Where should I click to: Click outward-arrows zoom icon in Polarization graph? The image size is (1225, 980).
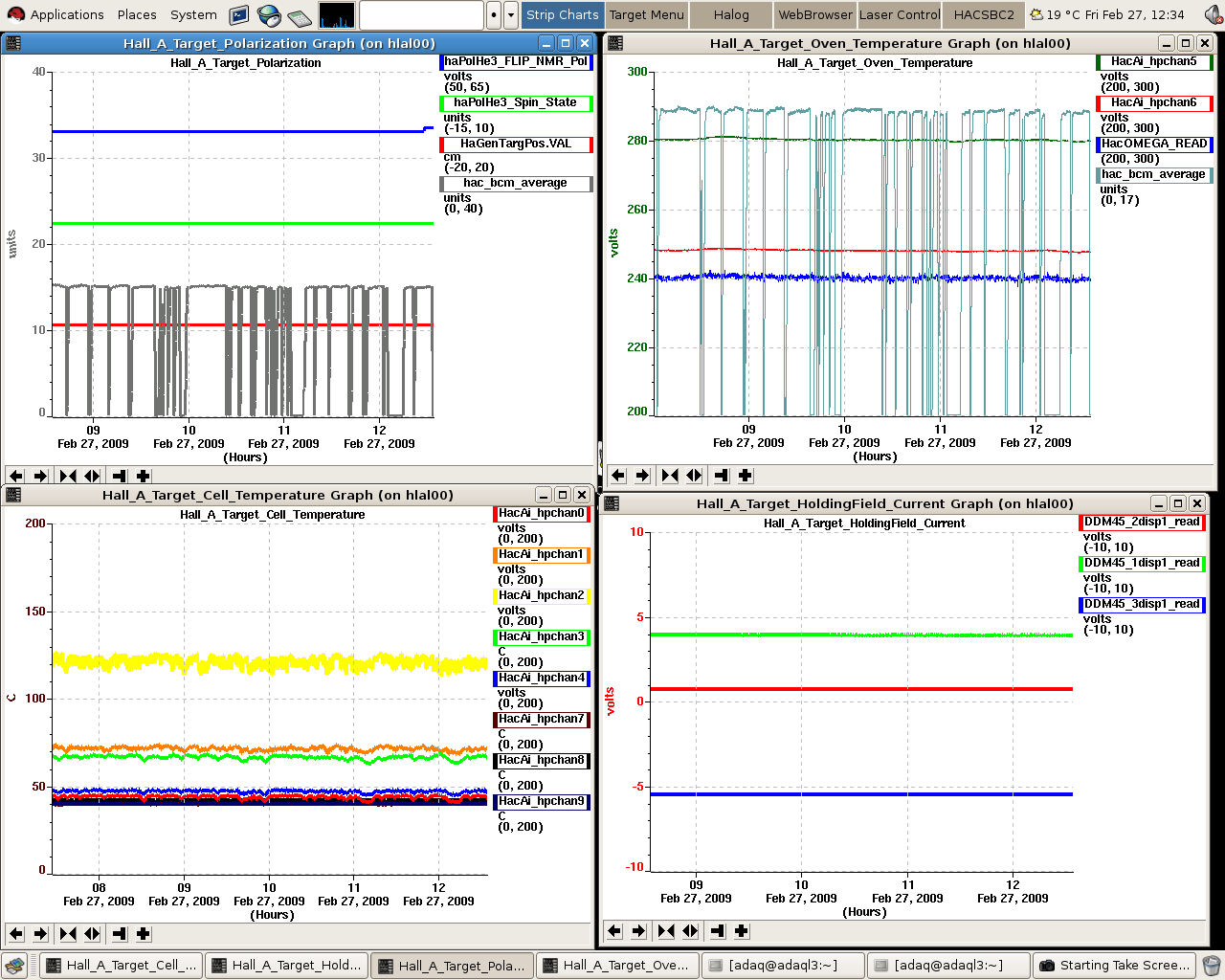92,476
